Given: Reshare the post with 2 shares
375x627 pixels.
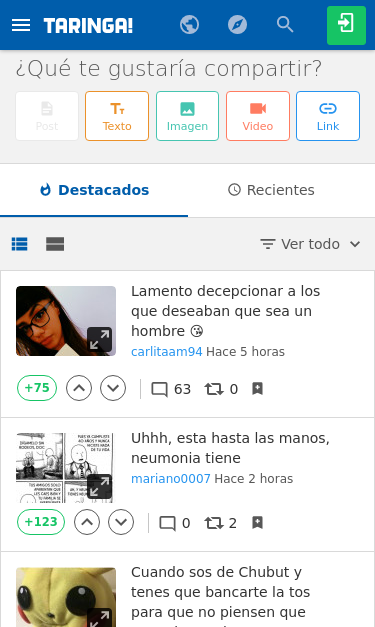Looking at the screenshot, I should (221, 523).
